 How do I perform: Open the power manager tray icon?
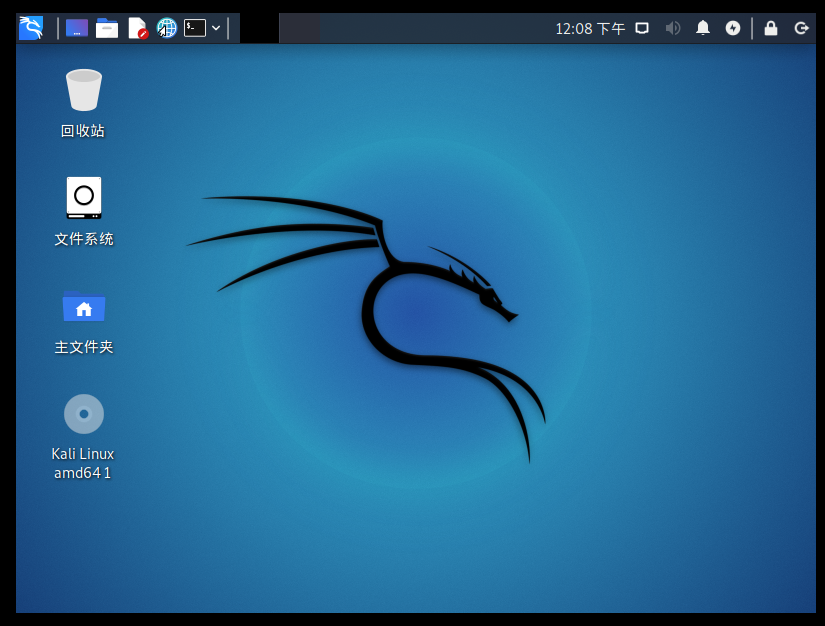733,28
